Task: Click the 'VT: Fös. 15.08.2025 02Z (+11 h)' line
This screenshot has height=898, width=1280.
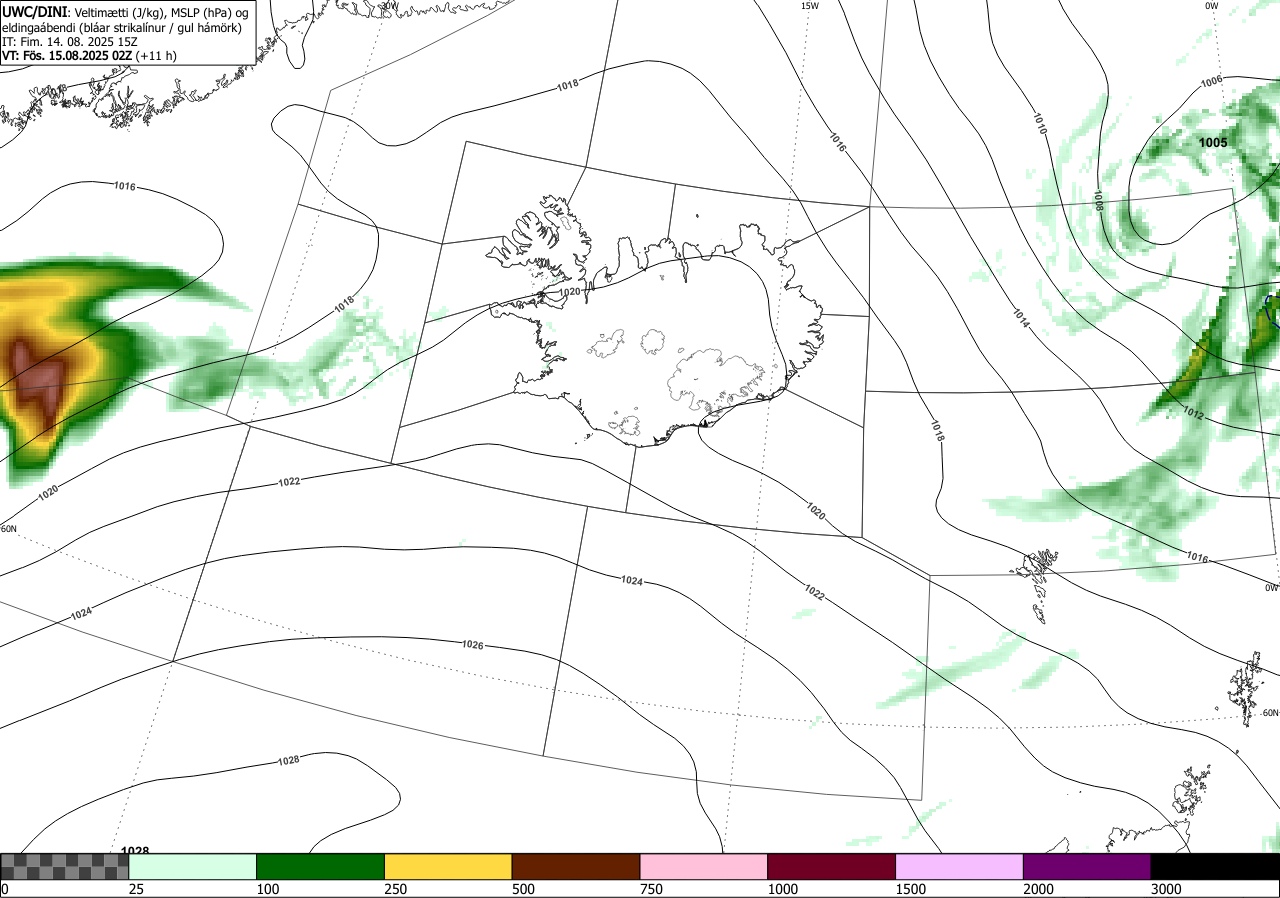Action: tap(89, 56)
